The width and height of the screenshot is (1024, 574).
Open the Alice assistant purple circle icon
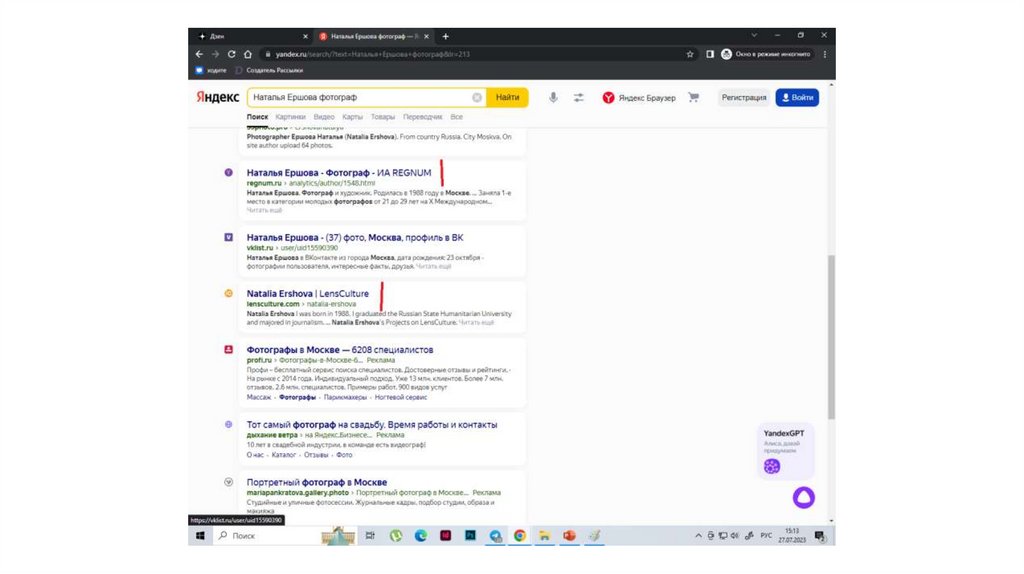(804, 498)
